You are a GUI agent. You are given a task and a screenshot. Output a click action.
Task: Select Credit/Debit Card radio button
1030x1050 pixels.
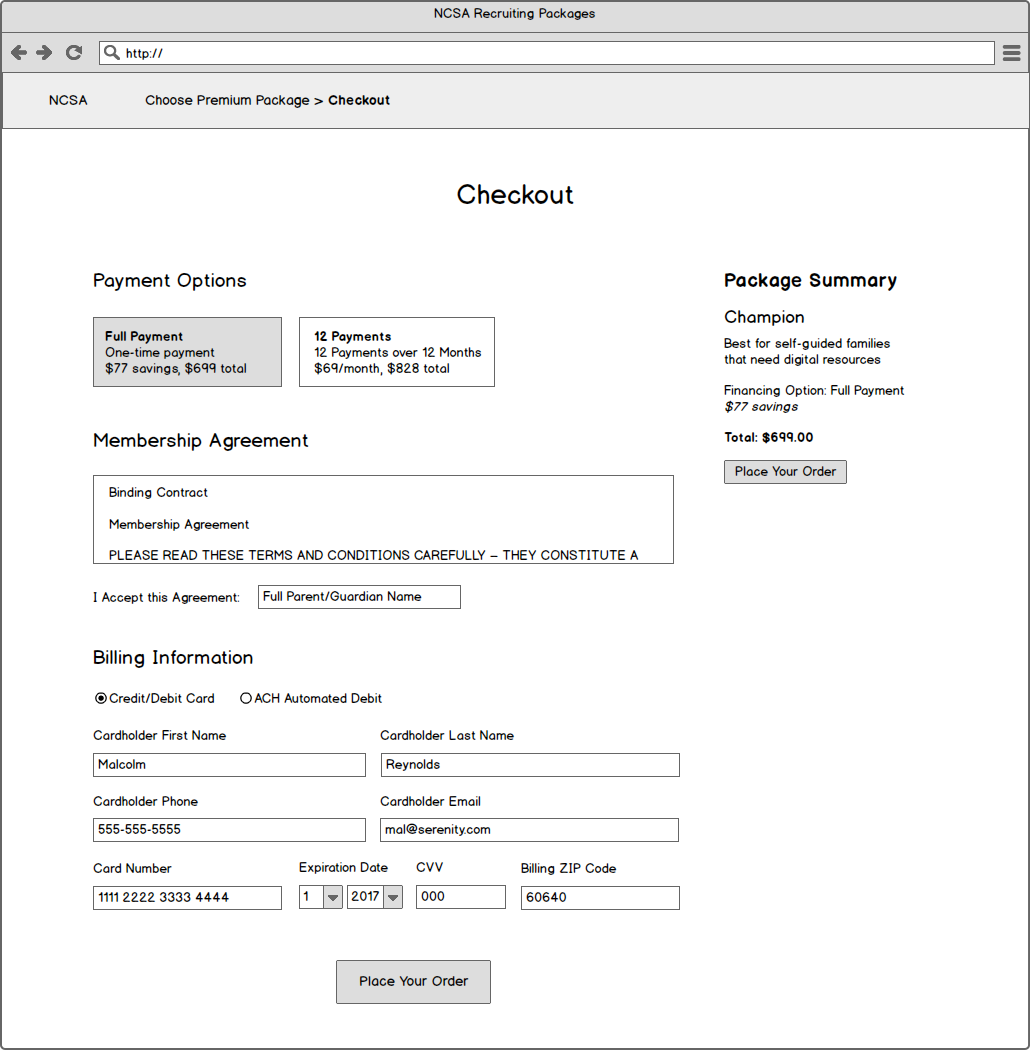click(100, 698)
